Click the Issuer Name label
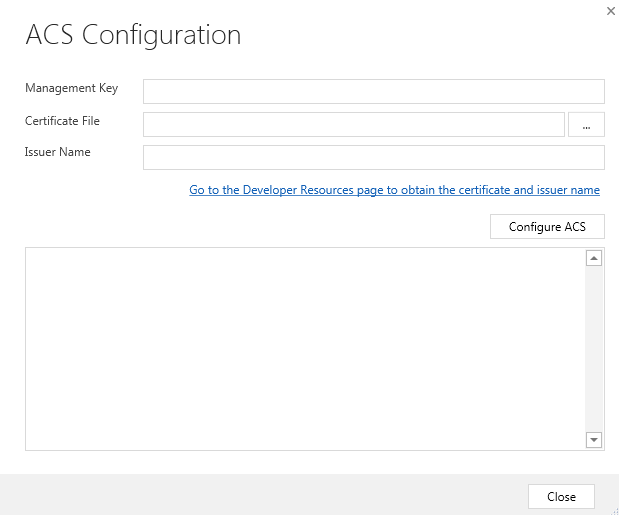Screen dimensions: 619x515 [57, 152]
